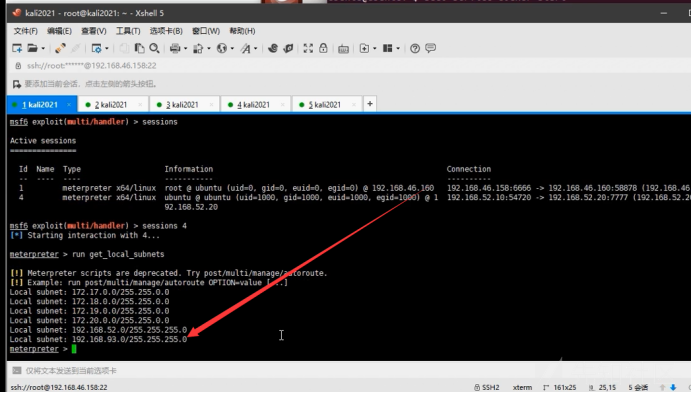The height and width of the screenshot is (393, 692).
Task: Click the greyed-out Copy icon
Action: tap(124, 48)
